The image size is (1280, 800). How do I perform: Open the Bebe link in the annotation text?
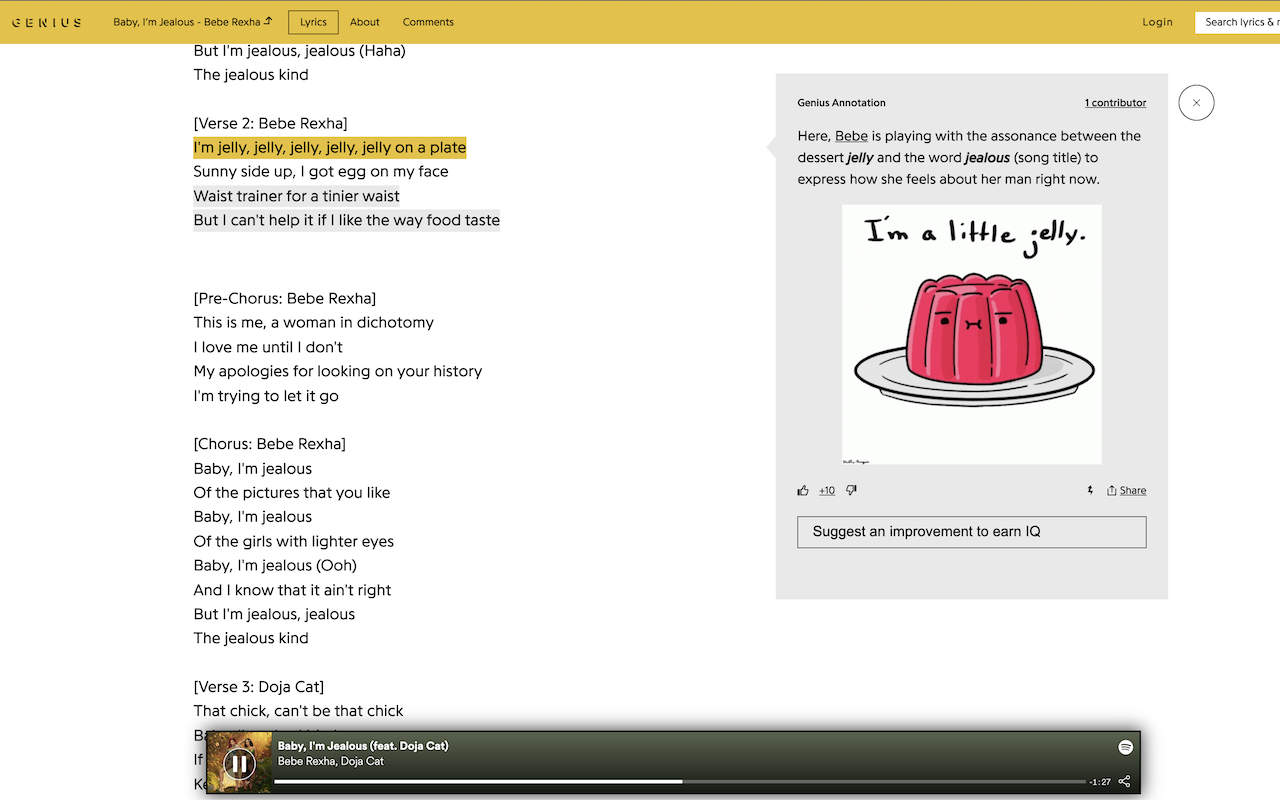[851, 136]
